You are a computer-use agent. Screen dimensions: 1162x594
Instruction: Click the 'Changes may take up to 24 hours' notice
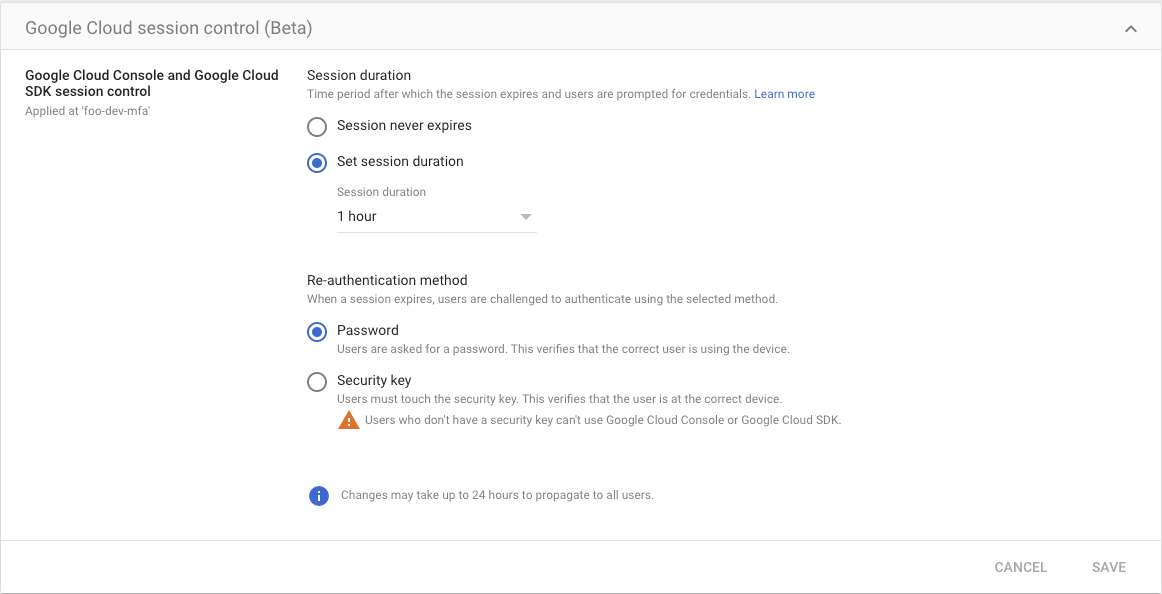(x=497, y=495)
